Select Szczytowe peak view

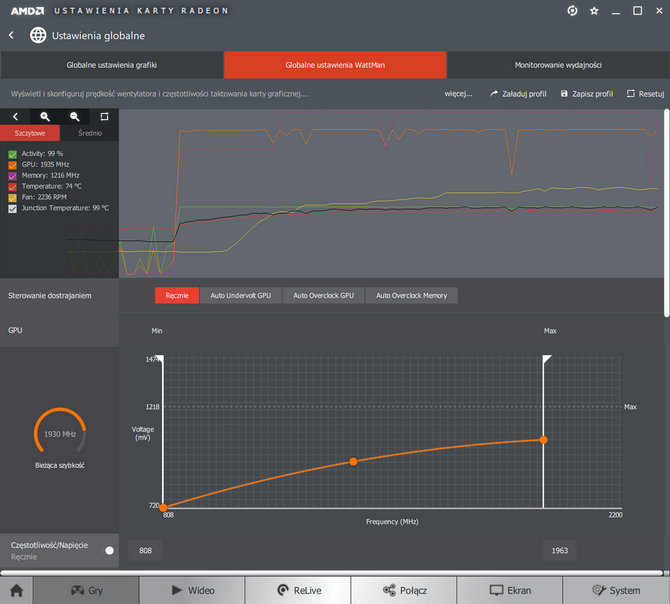[x=30, y=133]
